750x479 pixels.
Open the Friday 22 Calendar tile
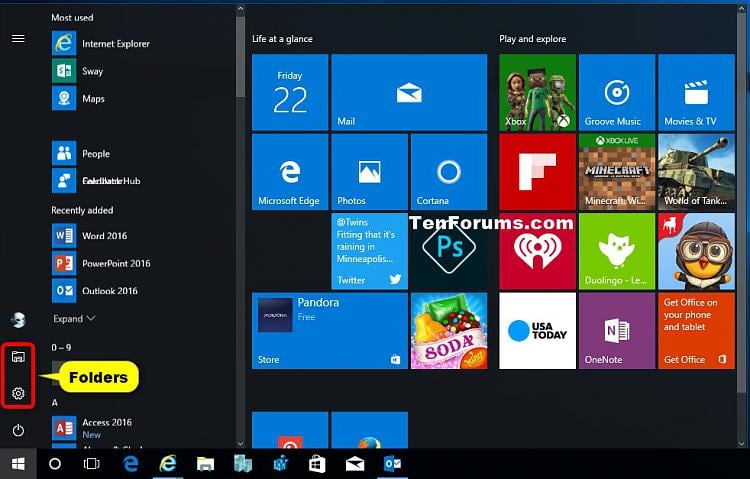[x=290, y=92]
